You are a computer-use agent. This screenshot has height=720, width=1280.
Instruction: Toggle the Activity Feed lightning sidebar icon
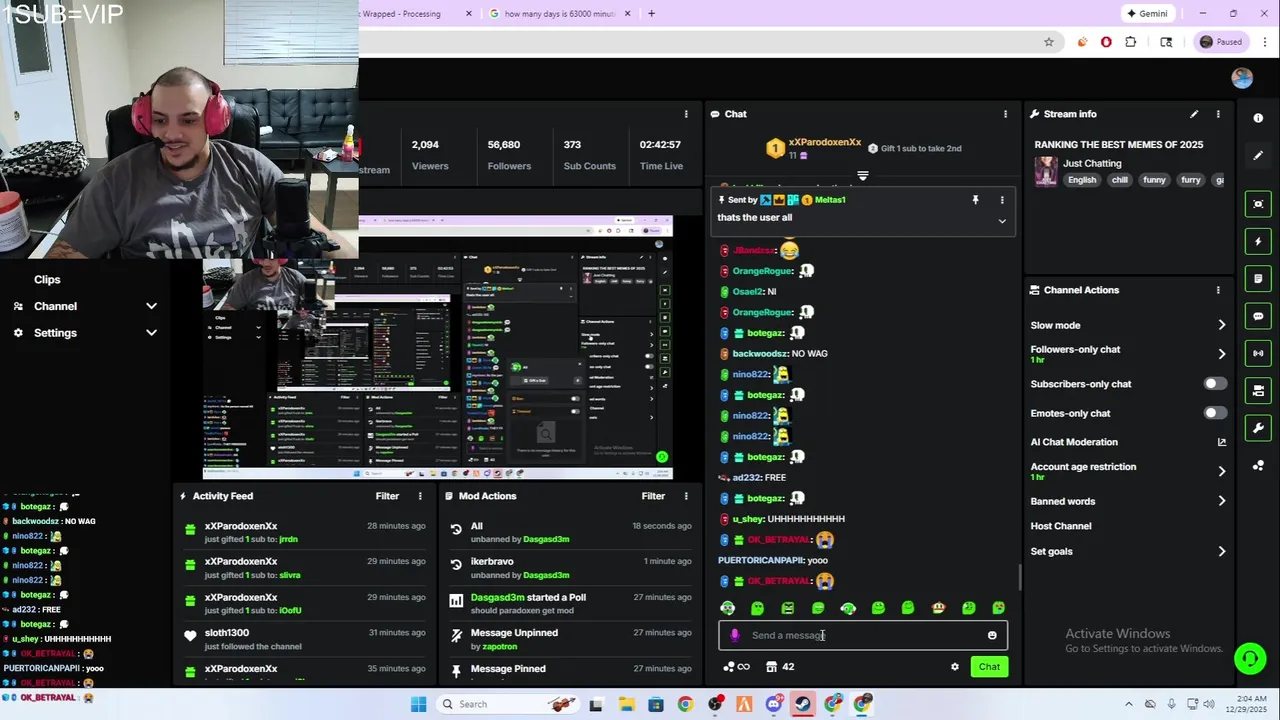tap(1258, 241)
